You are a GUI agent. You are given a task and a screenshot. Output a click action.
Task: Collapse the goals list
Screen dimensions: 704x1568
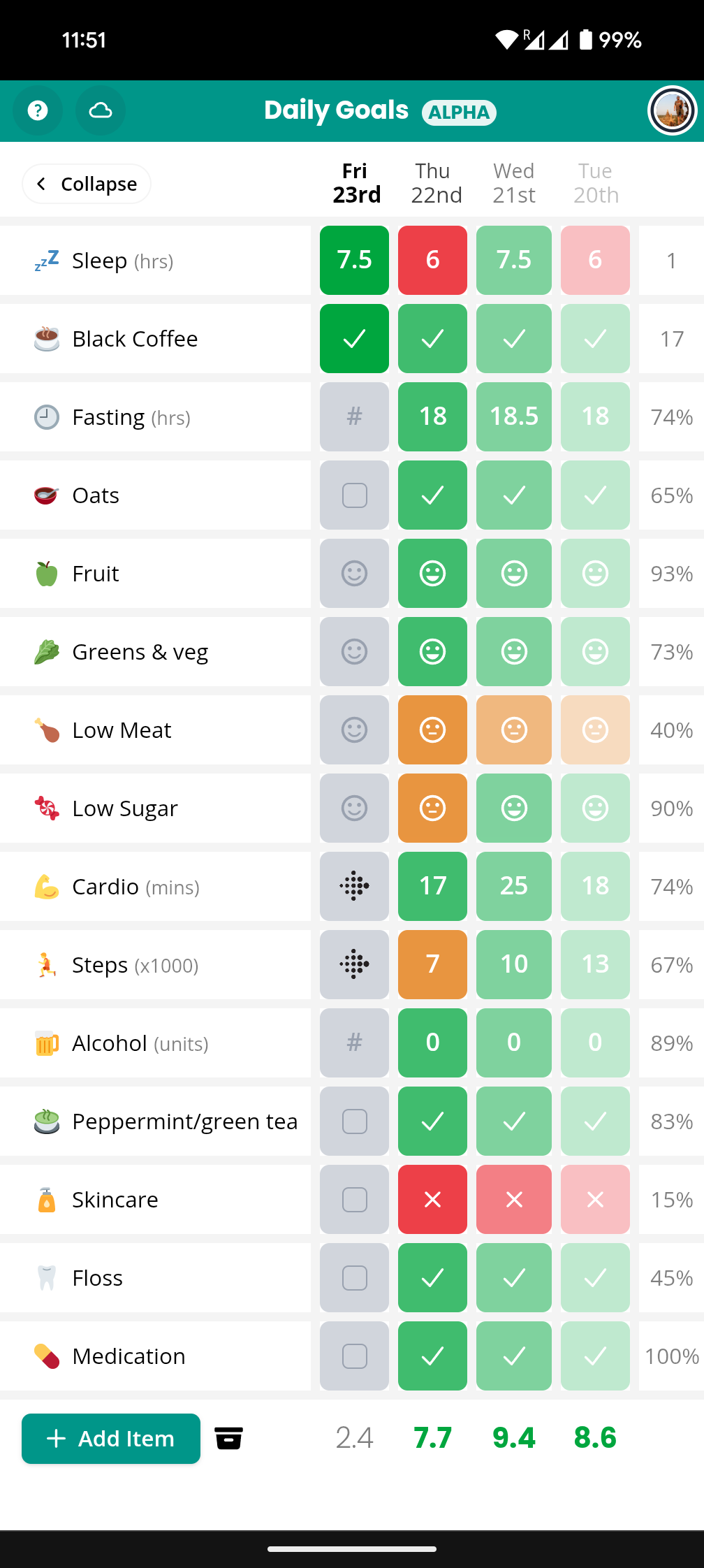point(86,183)
